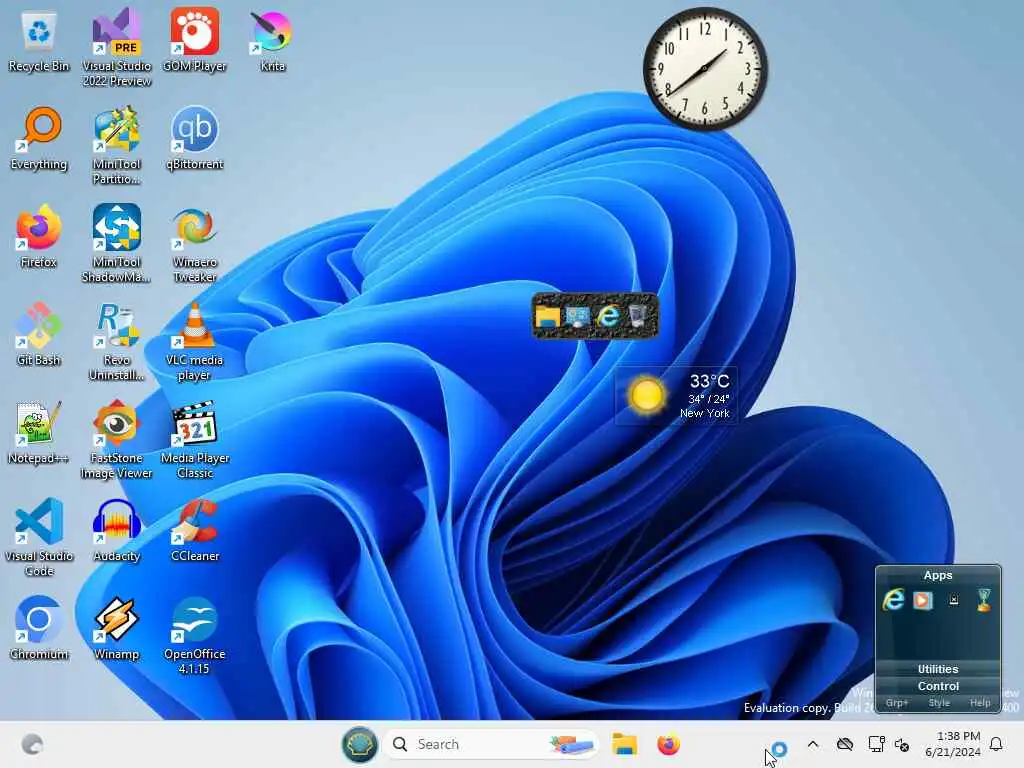
Task: Click the muted volume tray icon
Action: point(902,744)
